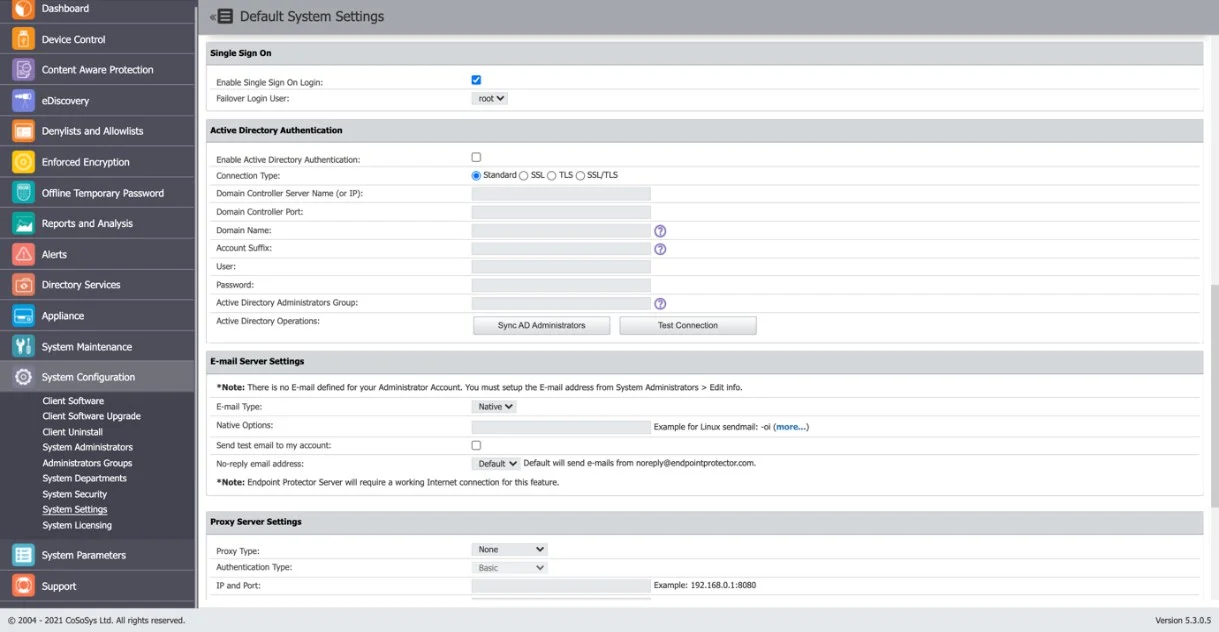Open Administrators Groups item
The height and width of the screenshot is (632, 1219).
87,463
